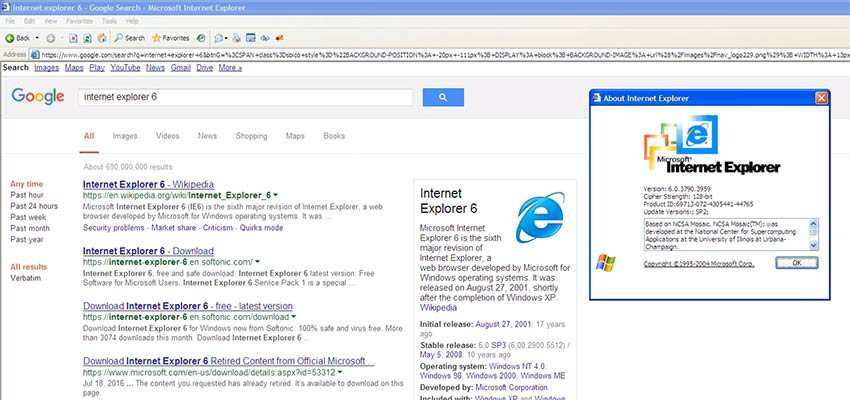Click the green Back arrow icon
The image size is (850, 400).
coord(10,37)
